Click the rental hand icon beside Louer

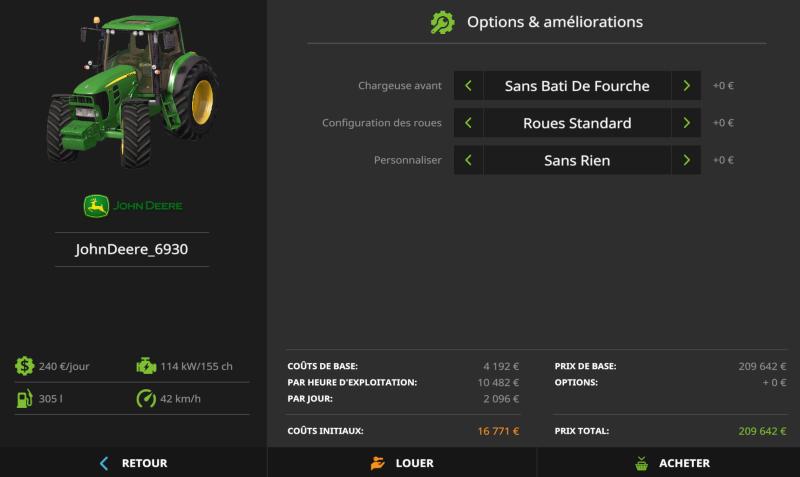click(377, 463)
